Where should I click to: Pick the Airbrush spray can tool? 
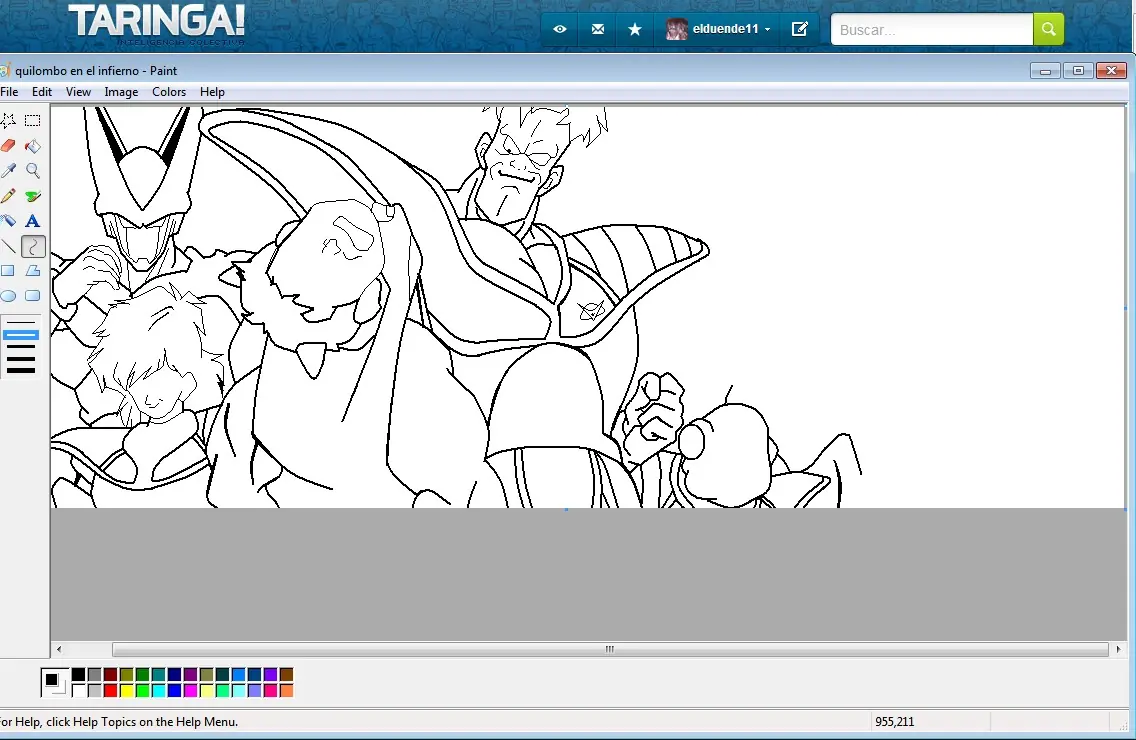pos(9,221)
